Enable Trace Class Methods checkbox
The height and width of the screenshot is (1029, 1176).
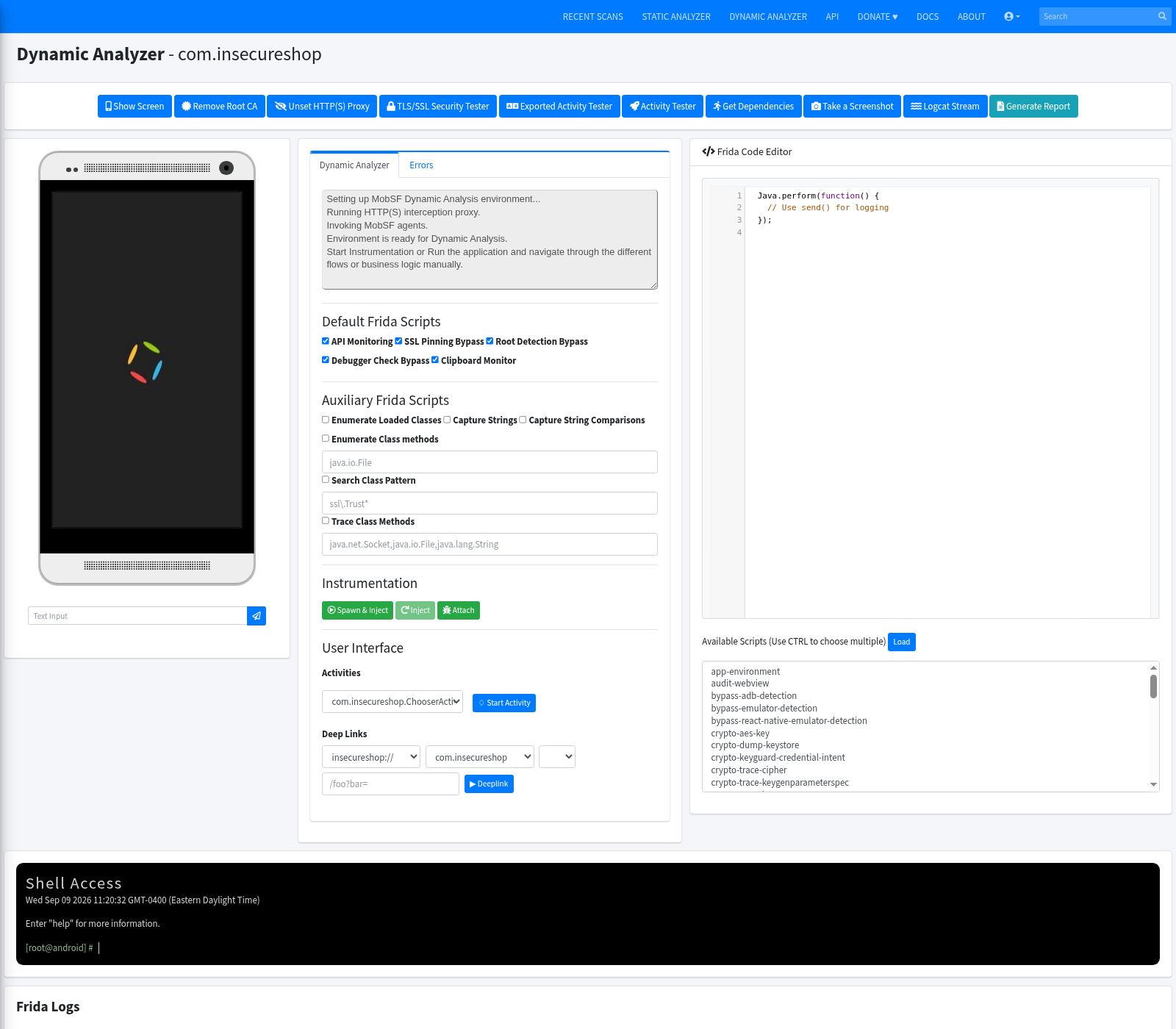(326, 521)
